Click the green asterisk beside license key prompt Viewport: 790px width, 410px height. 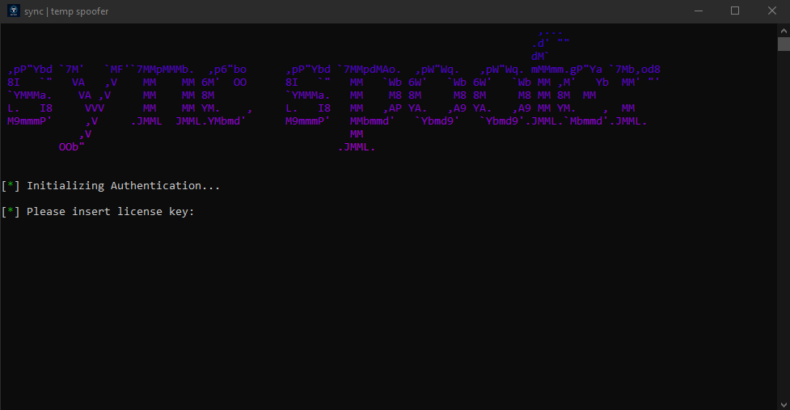10,212
